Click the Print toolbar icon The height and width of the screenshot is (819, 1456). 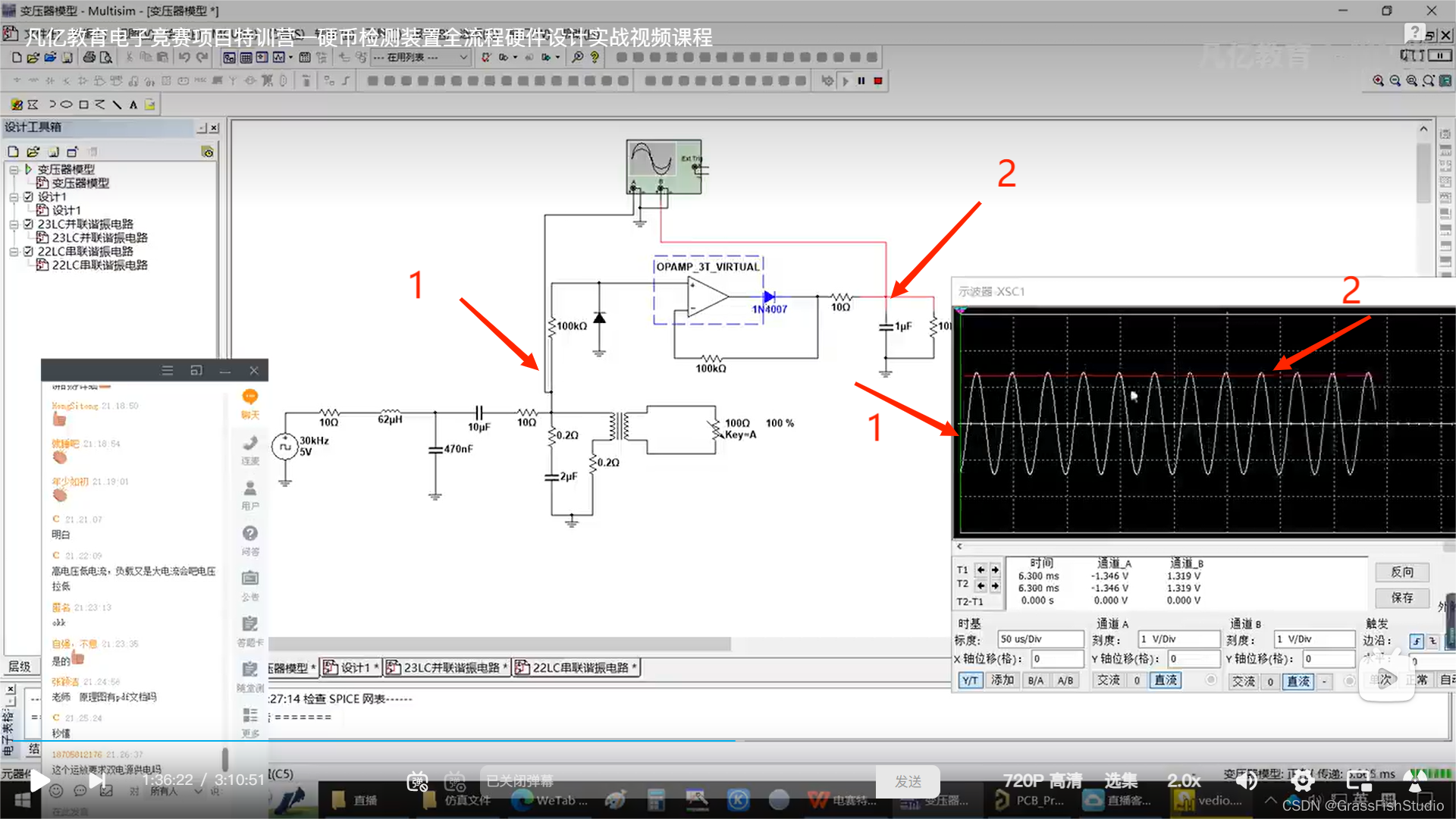click(x=89, y=58)
